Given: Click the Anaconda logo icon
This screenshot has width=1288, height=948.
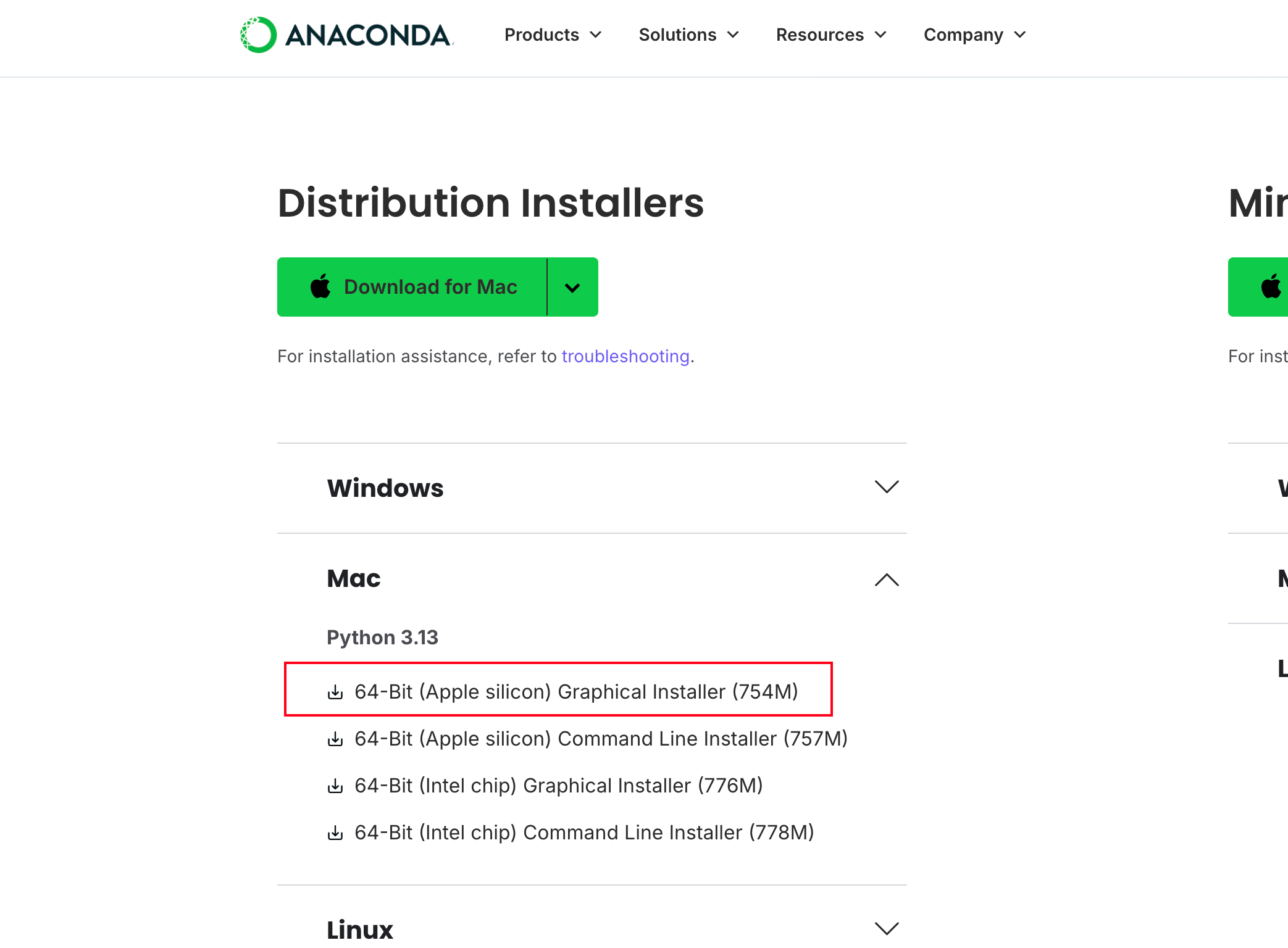Looking at the screenshot, I should point(258,35).
